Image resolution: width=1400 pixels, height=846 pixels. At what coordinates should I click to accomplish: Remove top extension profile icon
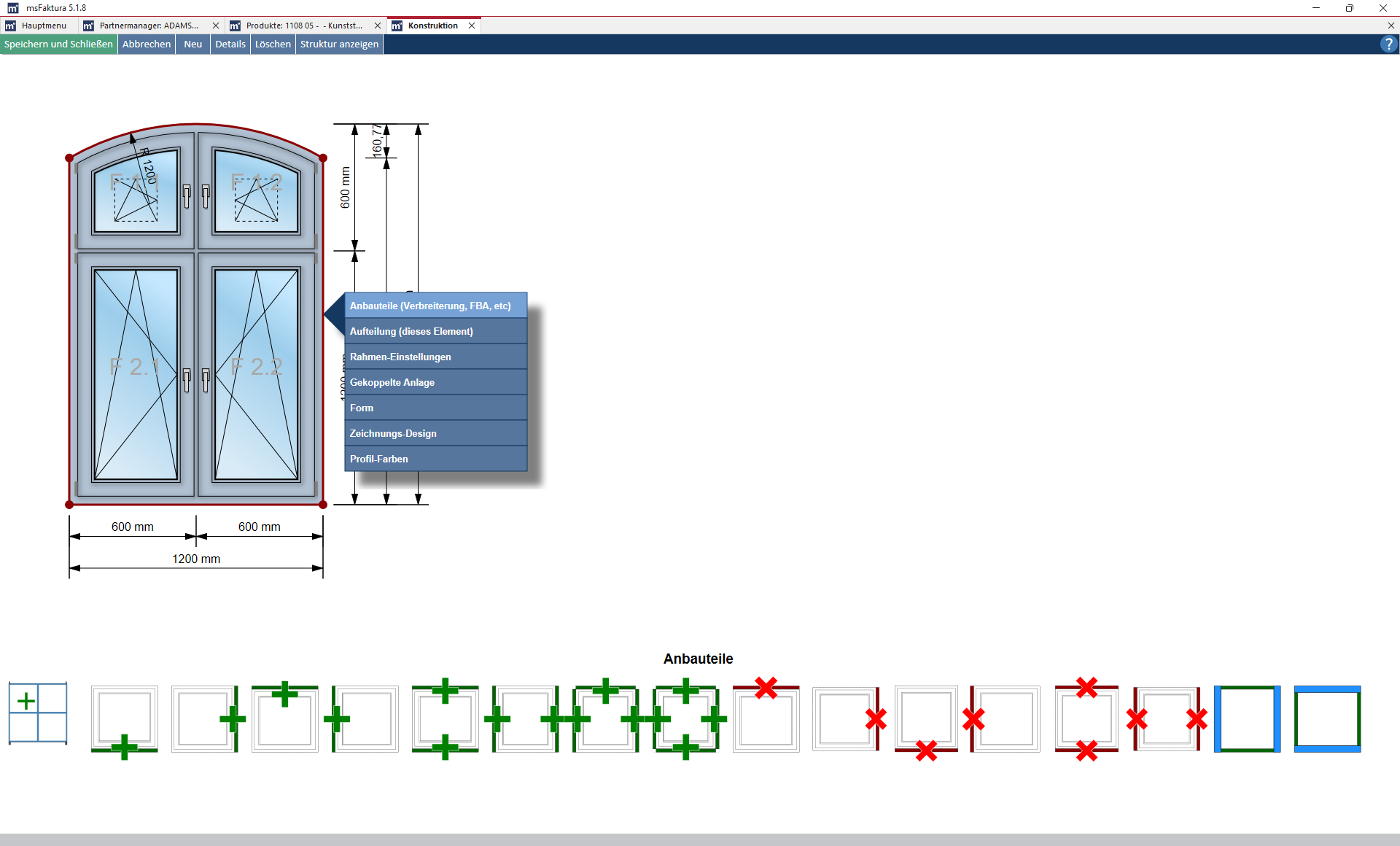tap(766, 719)
